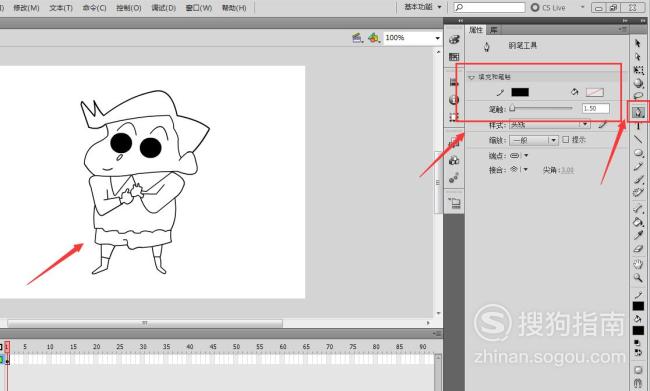Open the Edit Symbols icon
The image size is (650, 391).
(374, 38)
